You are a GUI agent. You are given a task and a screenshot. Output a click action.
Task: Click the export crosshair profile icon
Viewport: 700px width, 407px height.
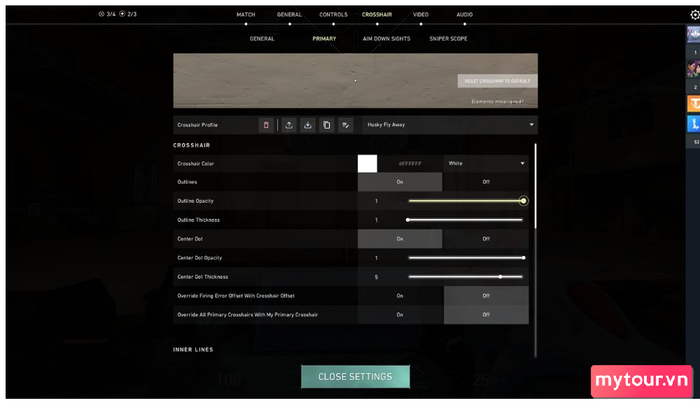[289, 125]
